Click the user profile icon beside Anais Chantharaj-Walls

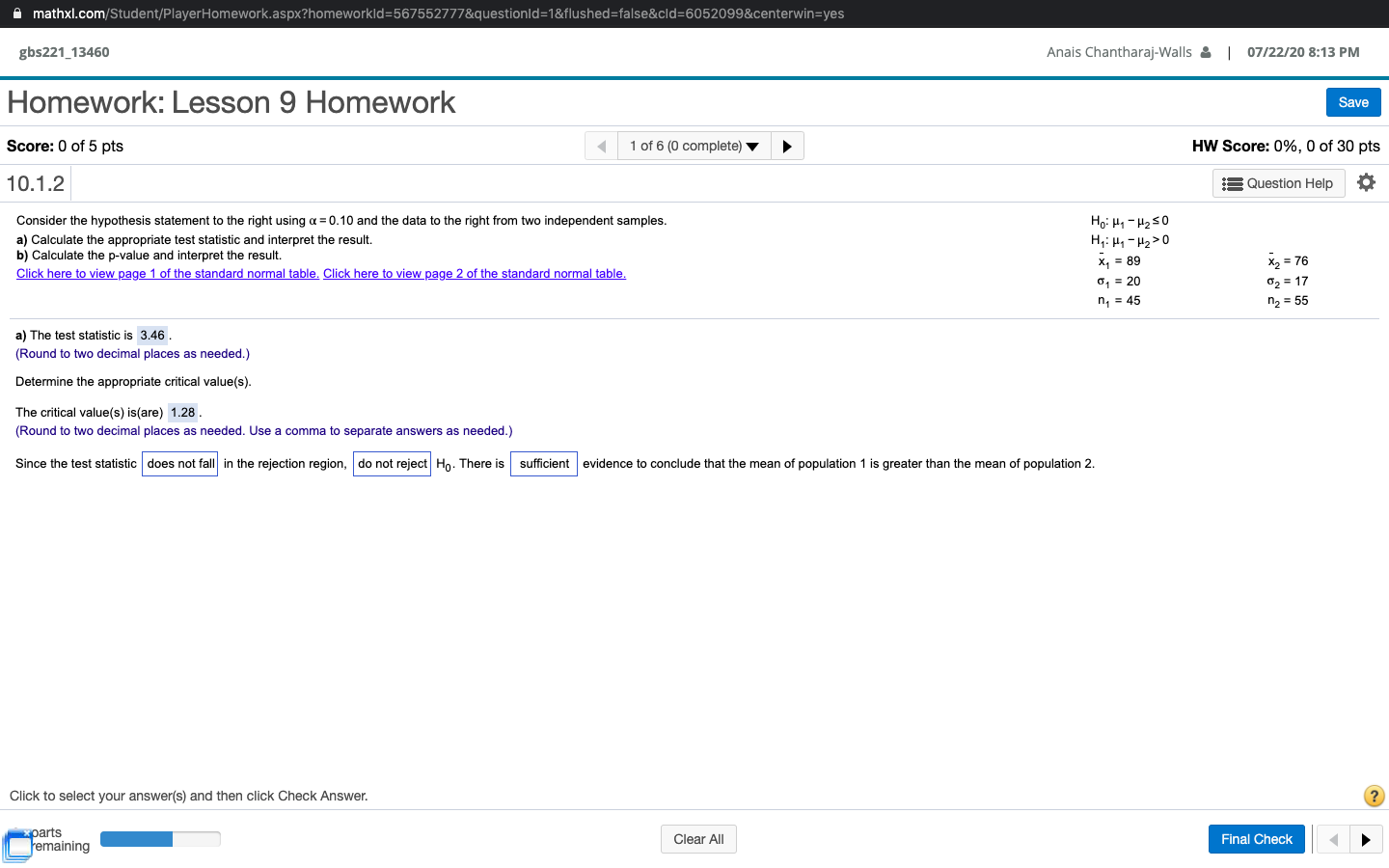[x=1209, y=52]
